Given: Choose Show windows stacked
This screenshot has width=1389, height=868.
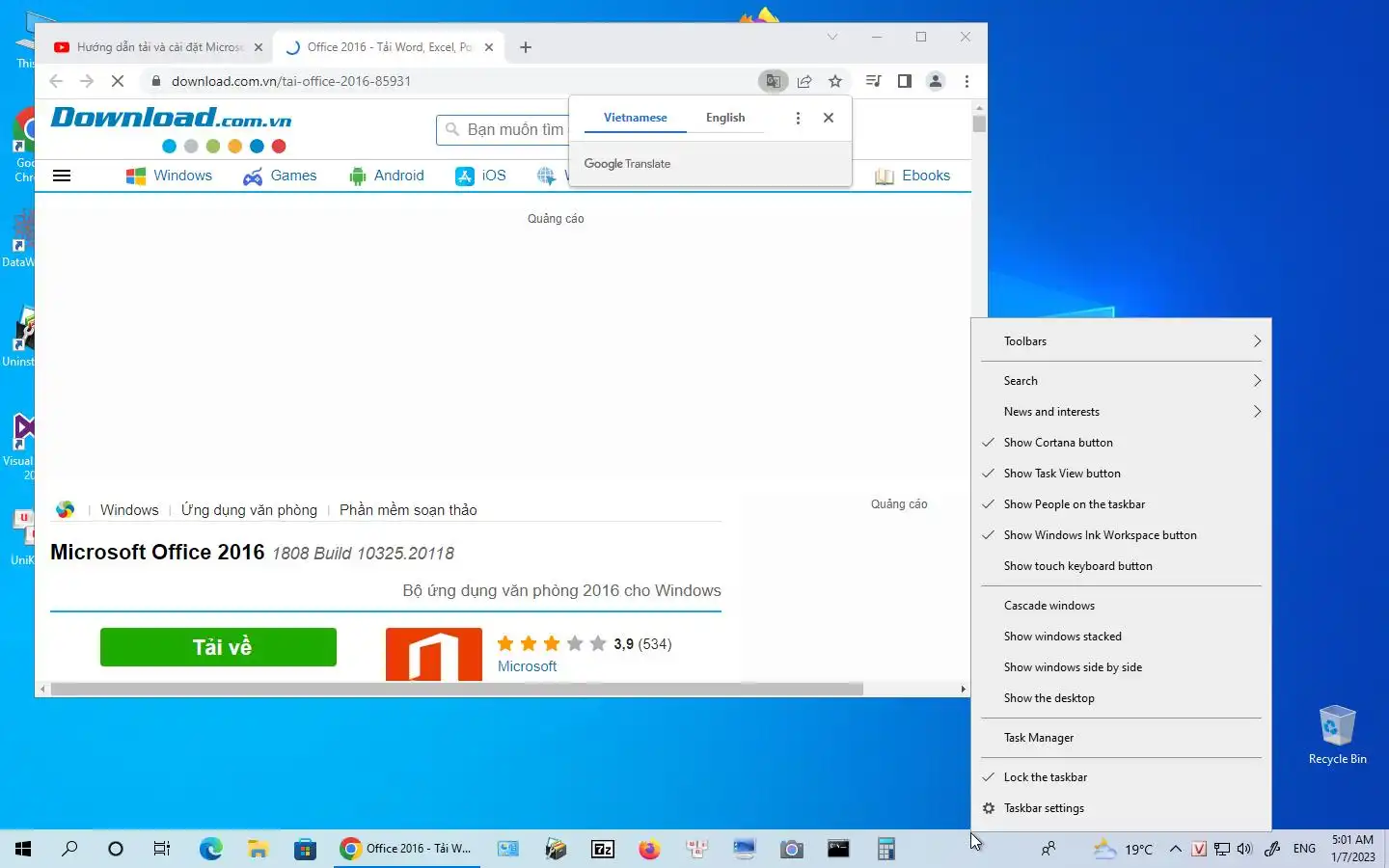Looking at the screenshot, I should 1121,637.
